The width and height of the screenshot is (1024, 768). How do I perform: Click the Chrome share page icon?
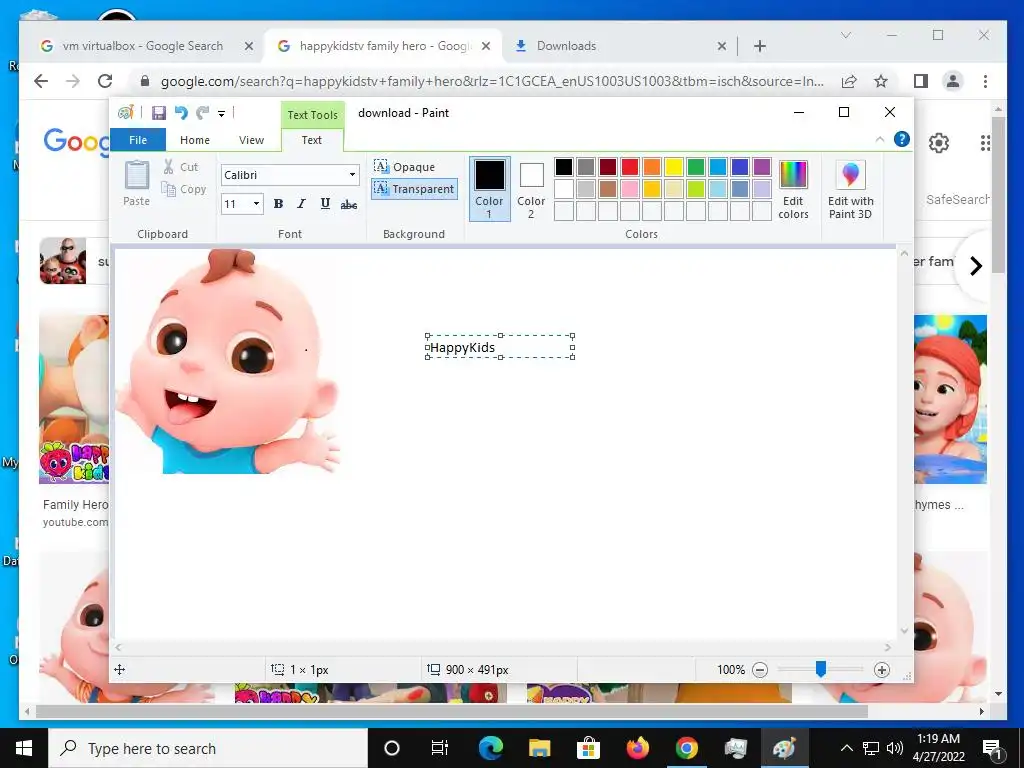(x=849, y=81)
